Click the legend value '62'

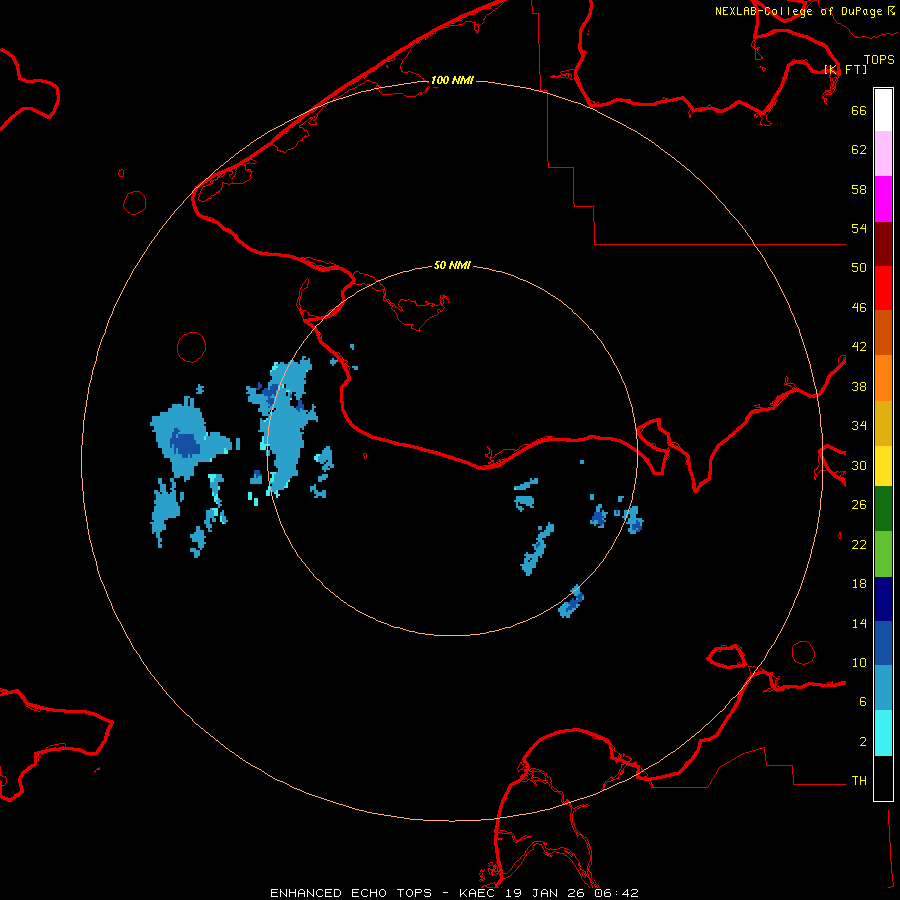(859, 150)
